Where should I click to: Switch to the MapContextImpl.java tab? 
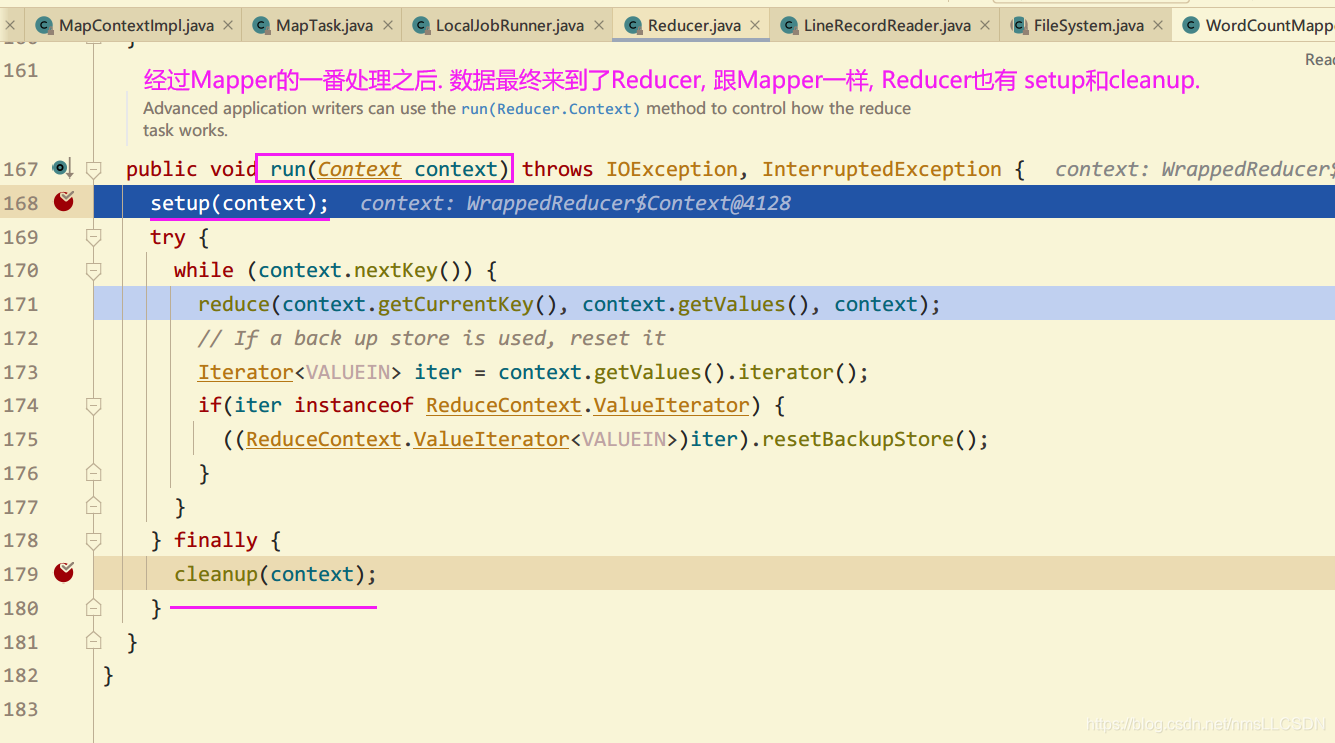click(137, 25)
